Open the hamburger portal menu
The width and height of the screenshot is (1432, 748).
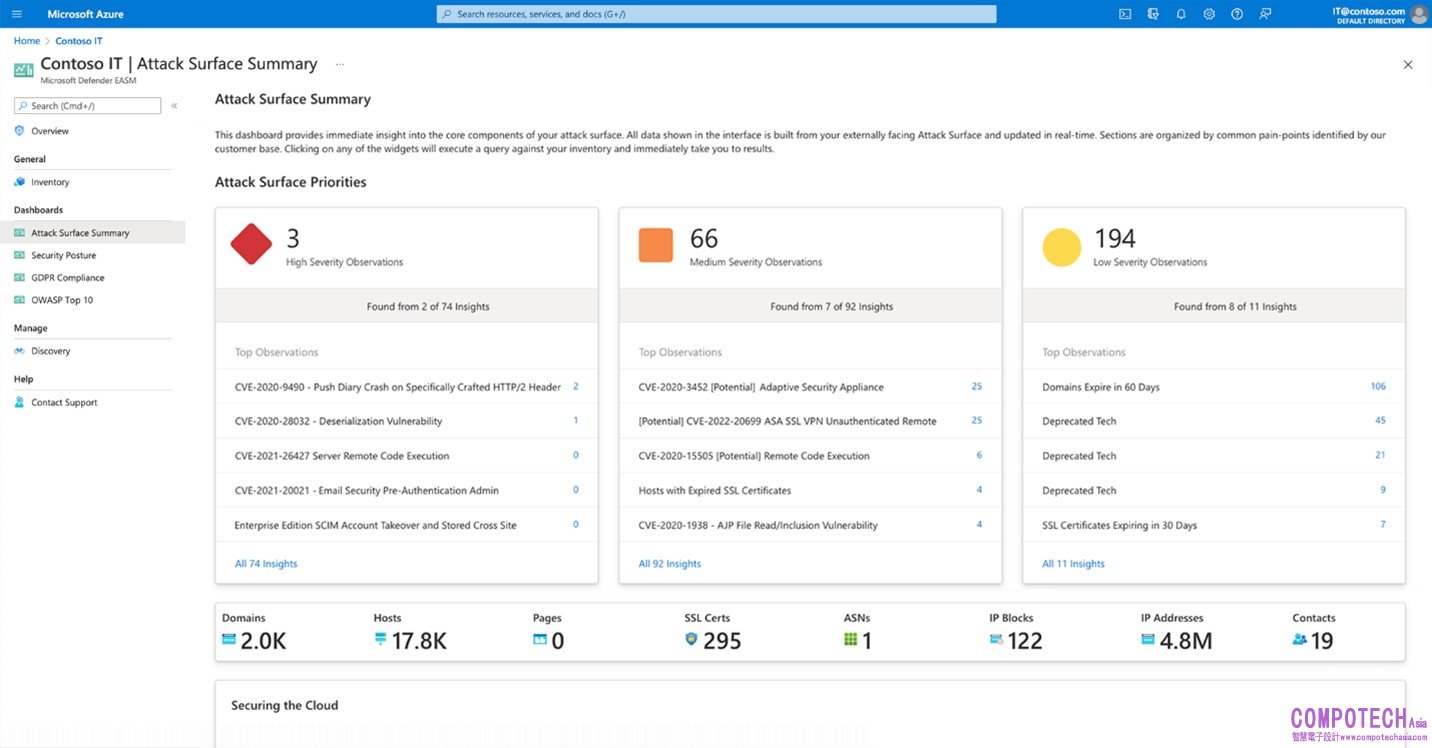pos(17,14)
